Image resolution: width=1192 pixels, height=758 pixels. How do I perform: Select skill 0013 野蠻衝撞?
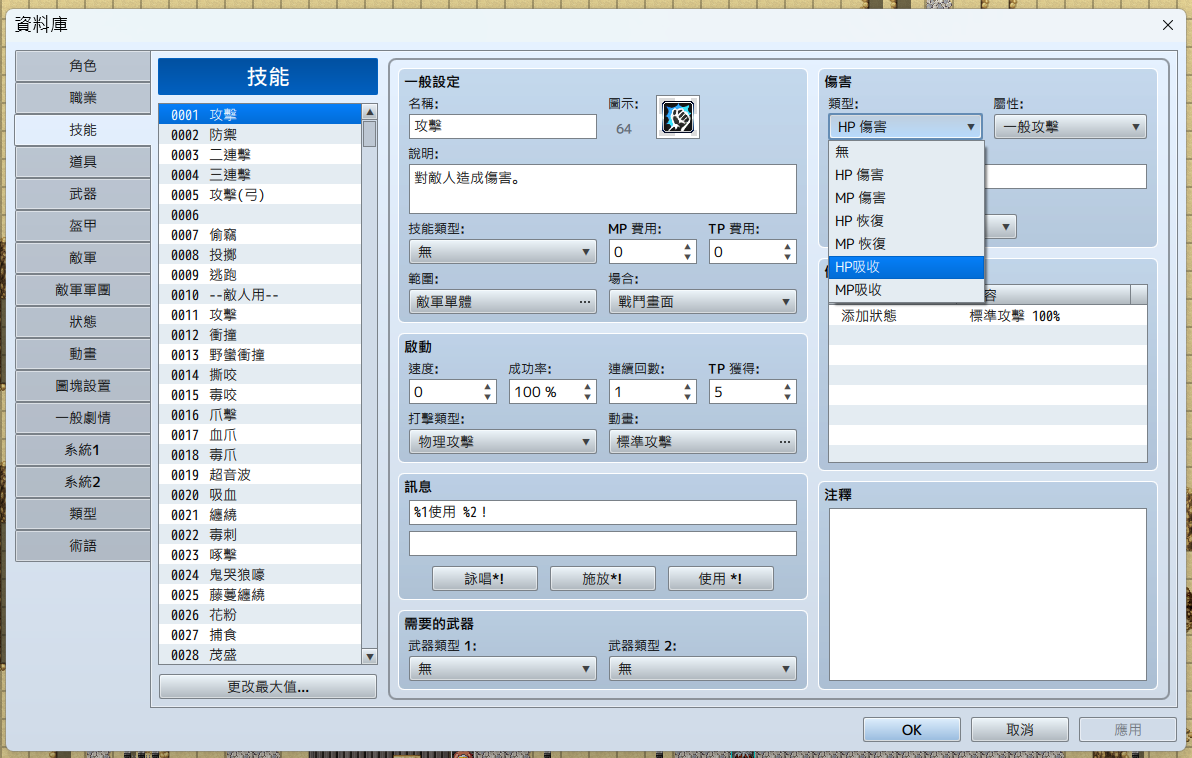coord(260,355)
